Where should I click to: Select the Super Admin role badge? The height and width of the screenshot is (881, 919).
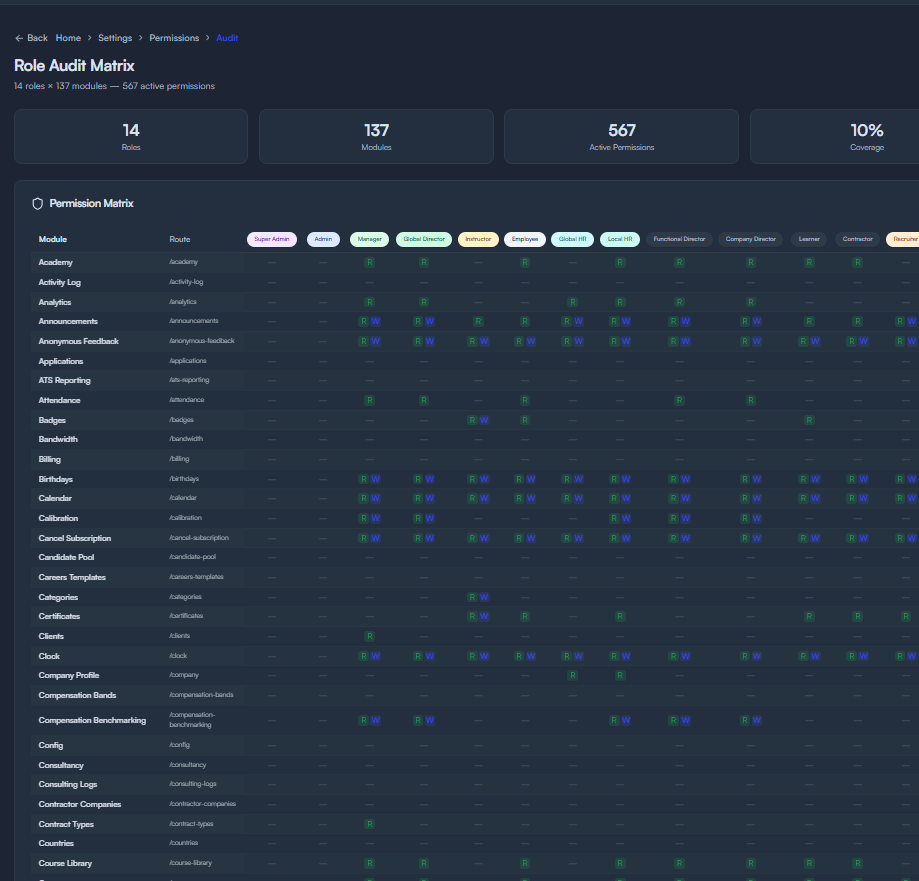tap(272, 239)
